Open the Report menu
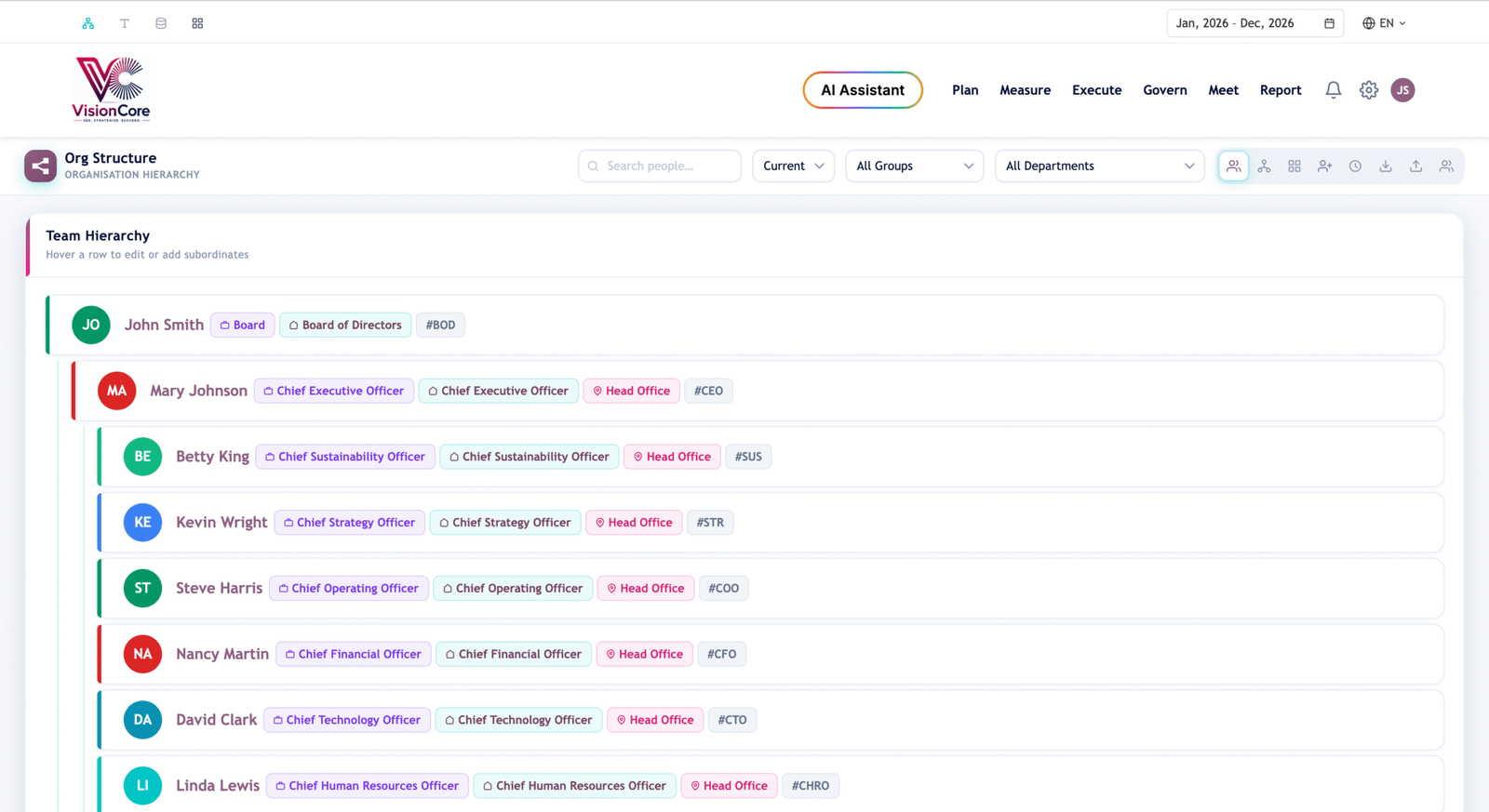 coord(1281,90)
